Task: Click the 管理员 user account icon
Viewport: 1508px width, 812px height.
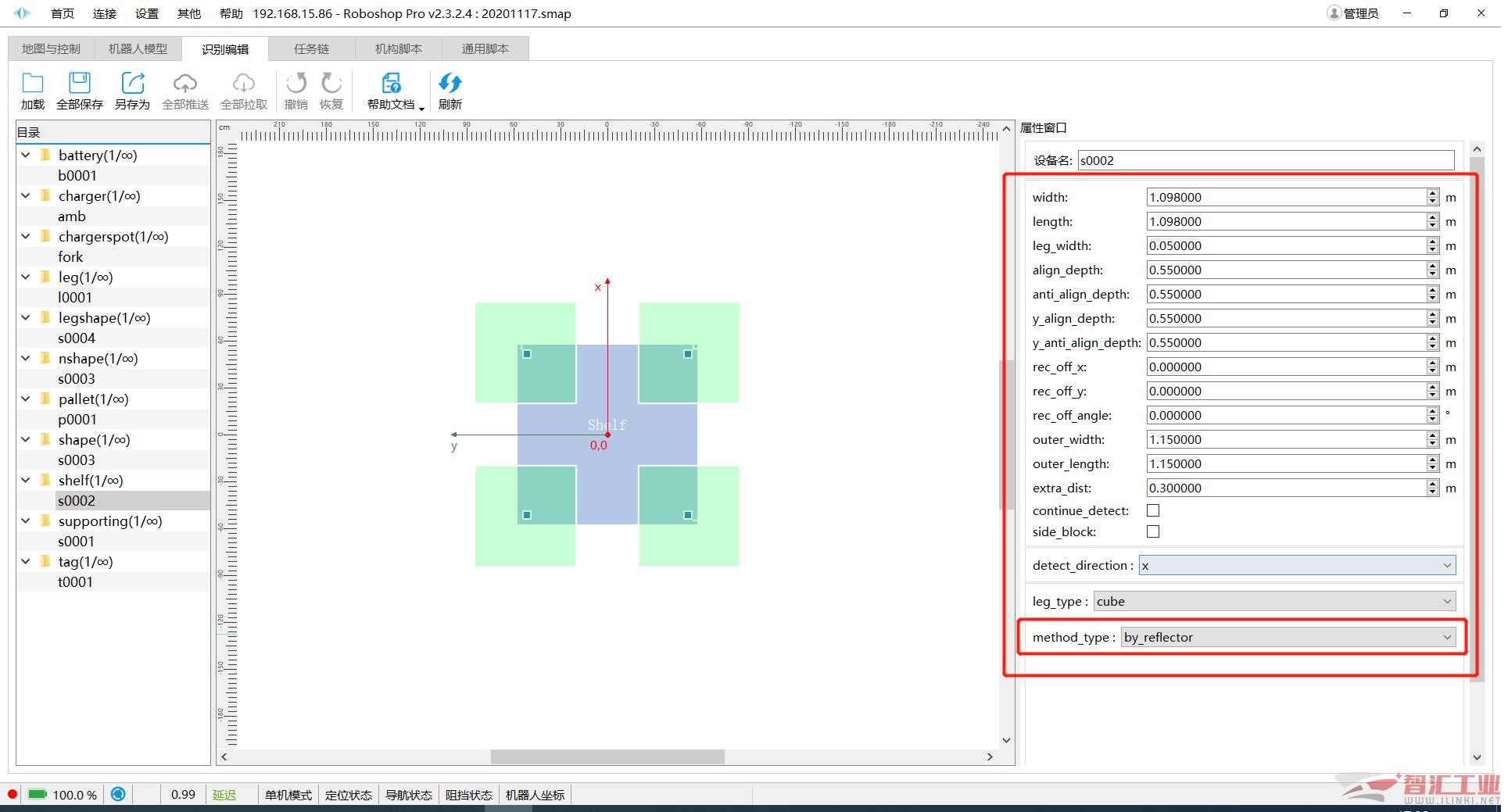Action: click(1334, 13)
